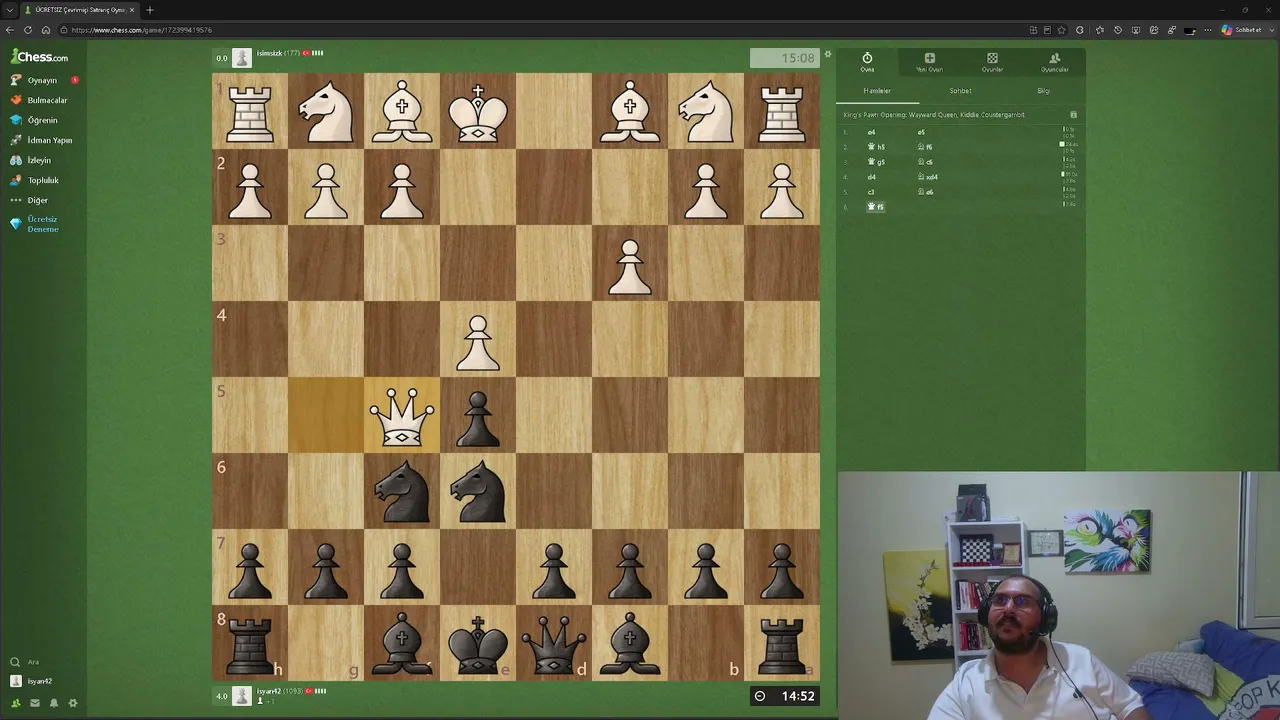Image resolution: width=1280 pixels, height=720 pixels.
Task: Go to white queen move h5
Action: [876, 147]
